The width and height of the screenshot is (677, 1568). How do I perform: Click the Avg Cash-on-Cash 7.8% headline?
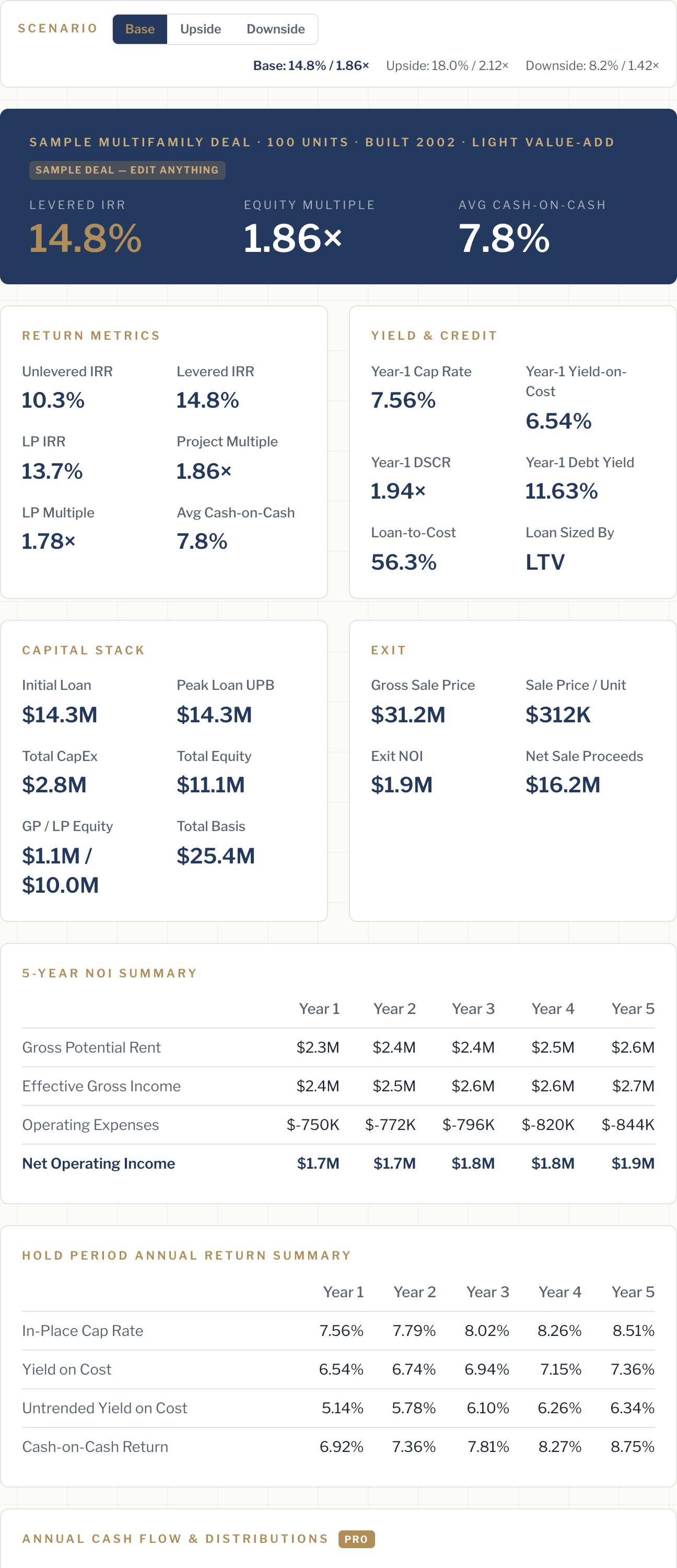(x=504, y=238)
